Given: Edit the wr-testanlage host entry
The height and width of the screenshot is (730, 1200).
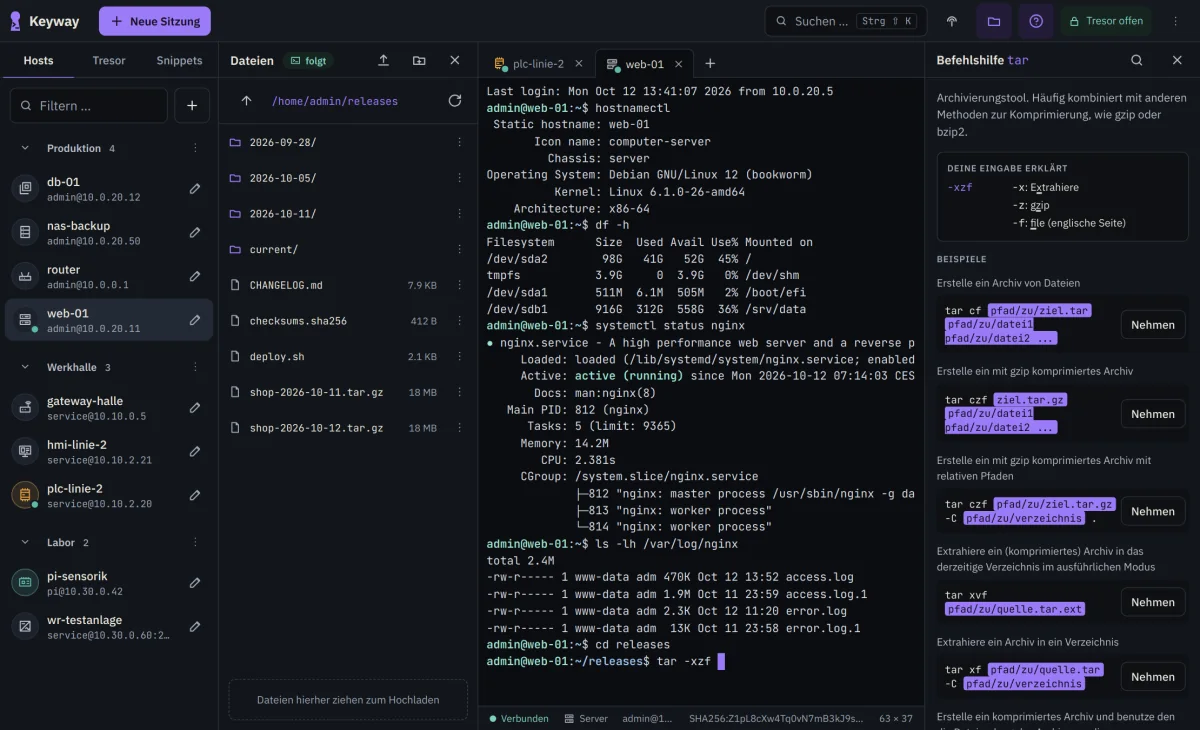Looking at the screenshot, I should tap(195, 627).
